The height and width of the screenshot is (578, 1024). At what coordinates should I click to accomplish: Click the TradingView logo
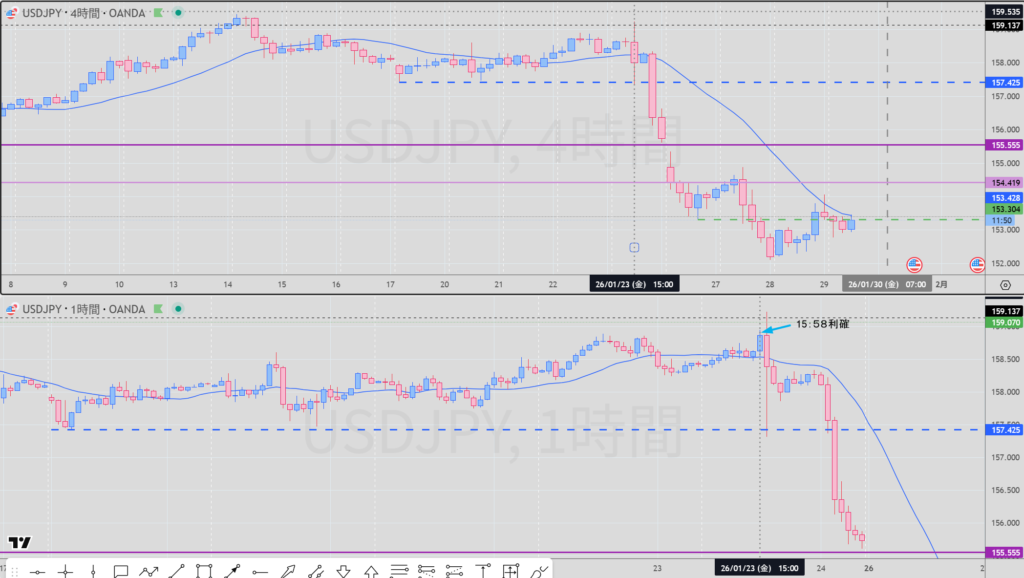point(18,543)
